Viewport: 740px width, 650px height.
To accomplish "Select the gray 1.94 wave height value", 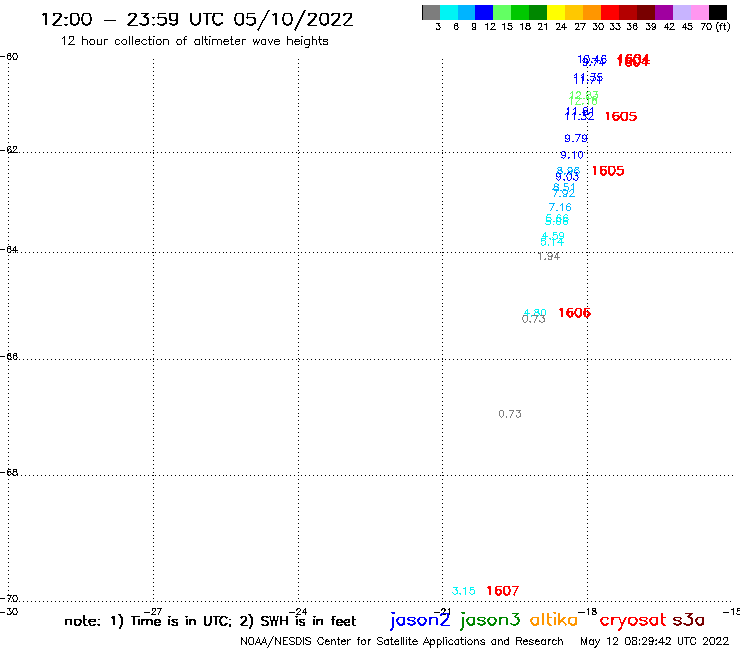I will pyautogui.click(x=548, y=256).
